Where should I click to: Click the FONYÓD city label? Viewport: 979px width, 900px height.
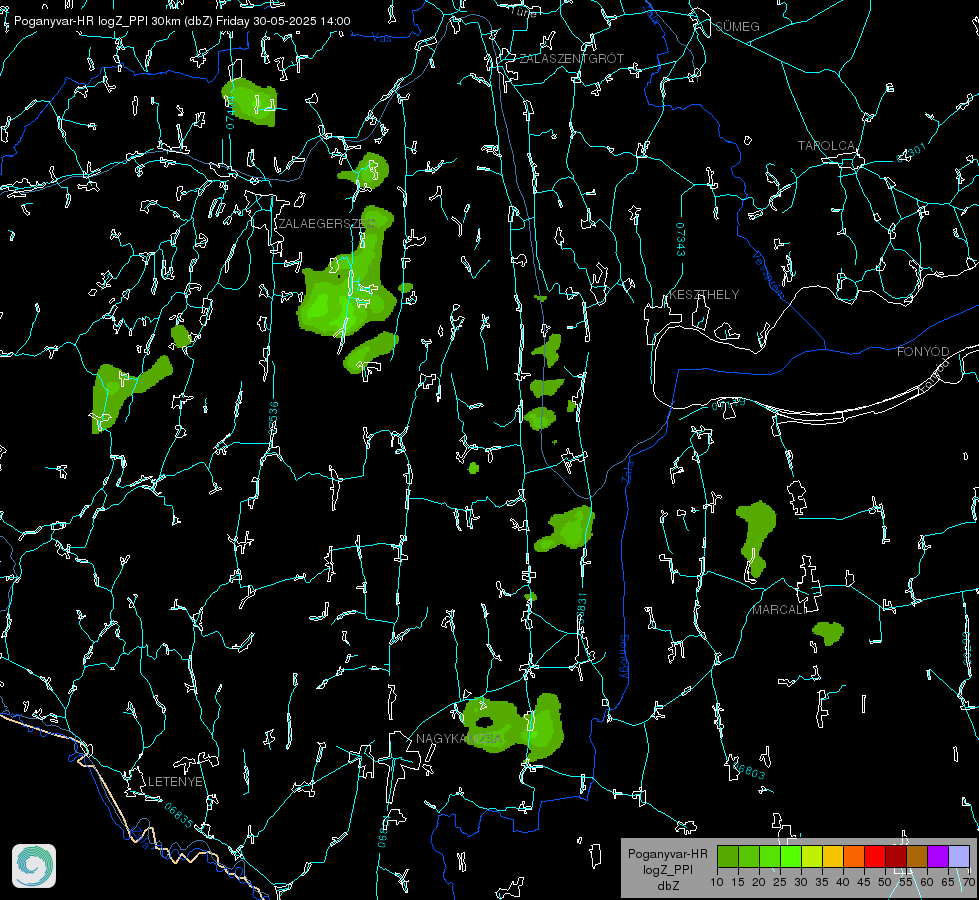[x=923, y=352]
